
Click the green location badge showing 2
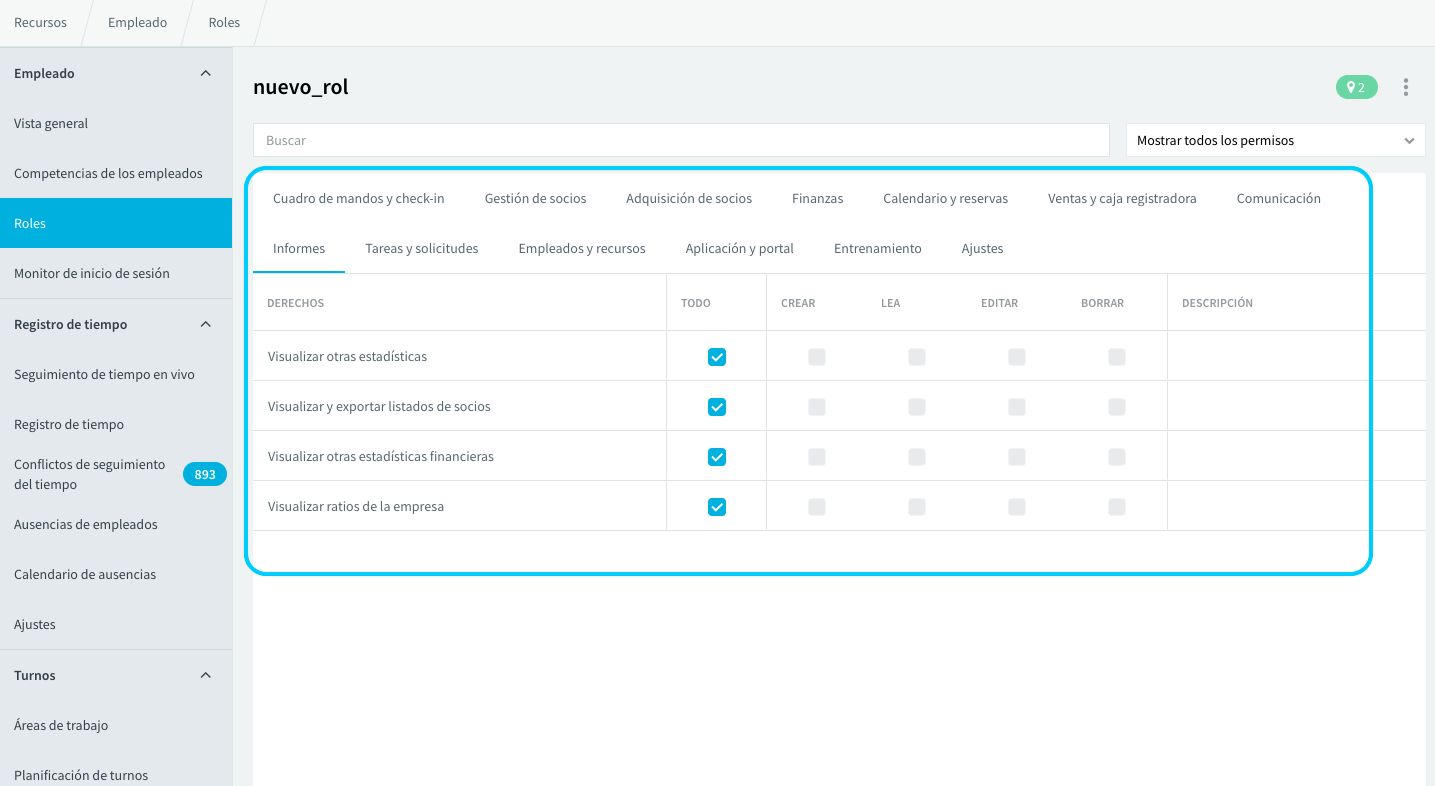click(1357, 87)
